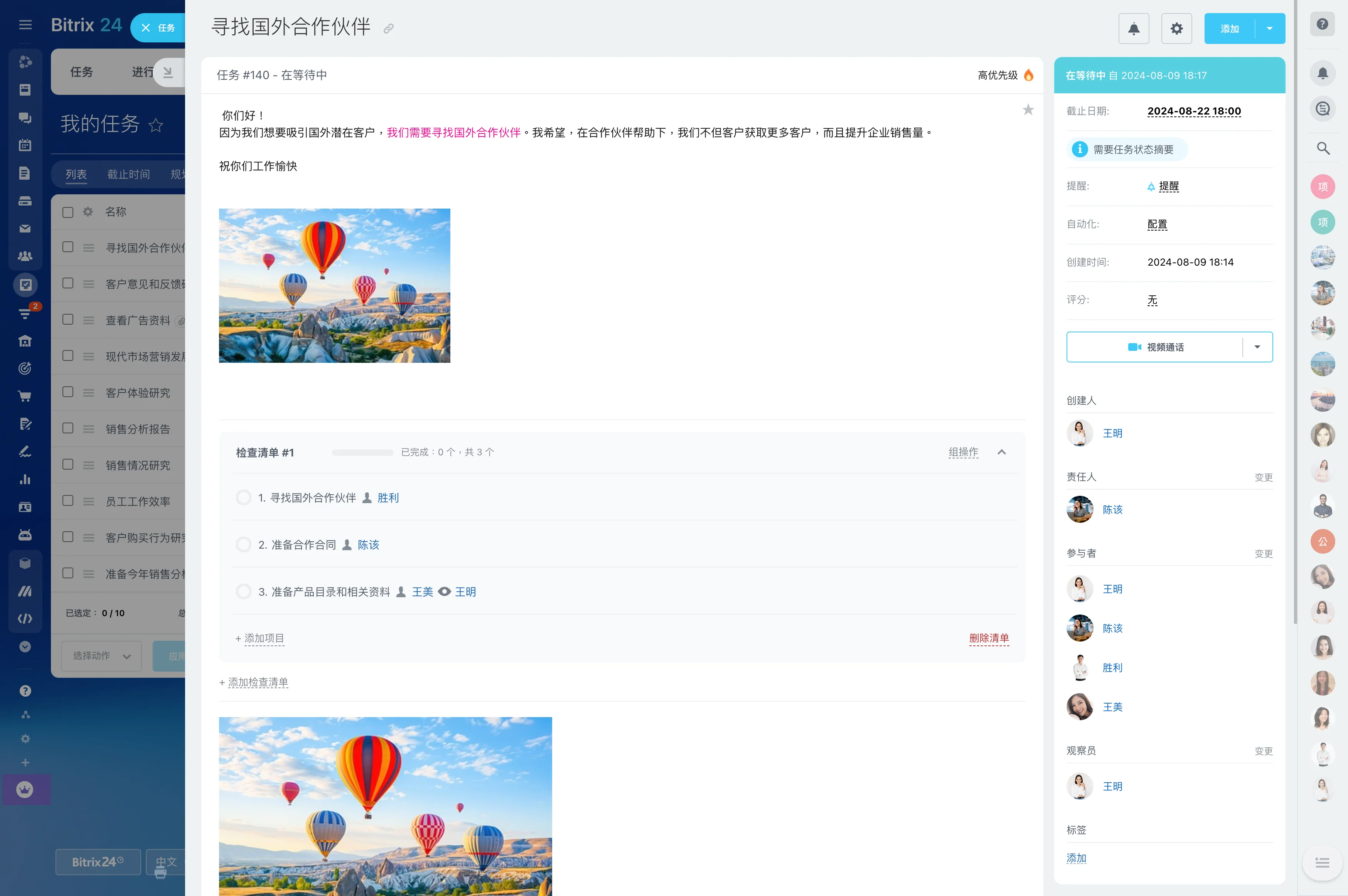Open task settings gear icon
Image resolution: width=1348 pixels, height=896 pixels.
[1176, 29]
